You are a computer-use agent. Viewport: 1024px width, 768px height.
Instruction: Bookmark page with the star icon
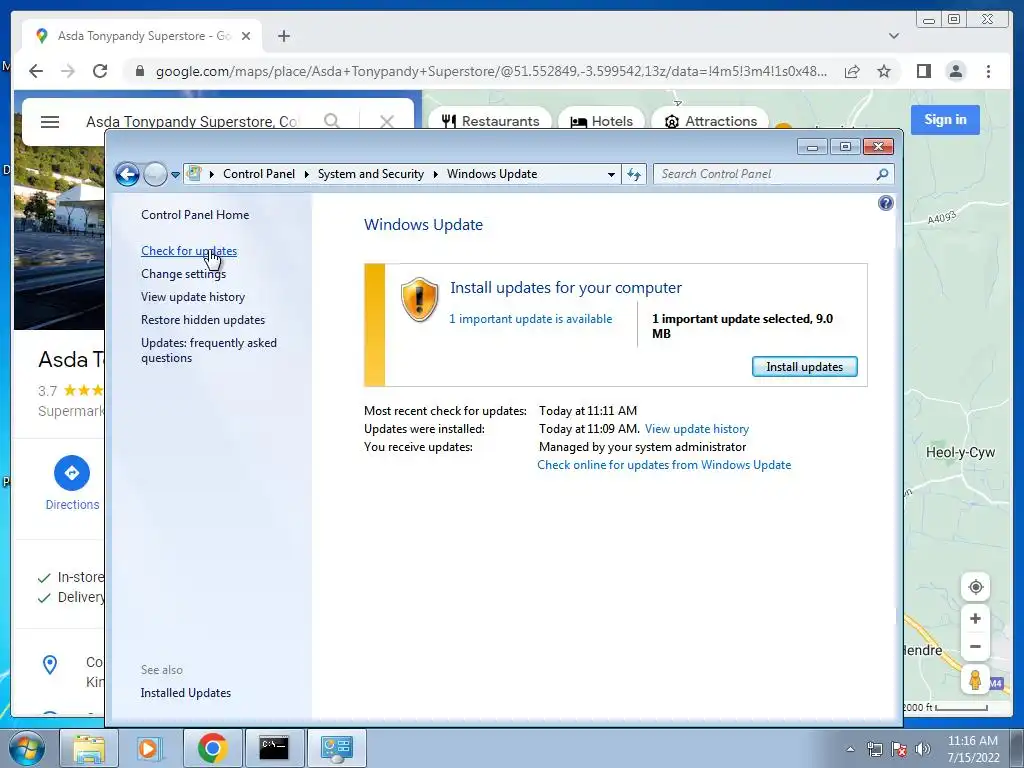884,71
